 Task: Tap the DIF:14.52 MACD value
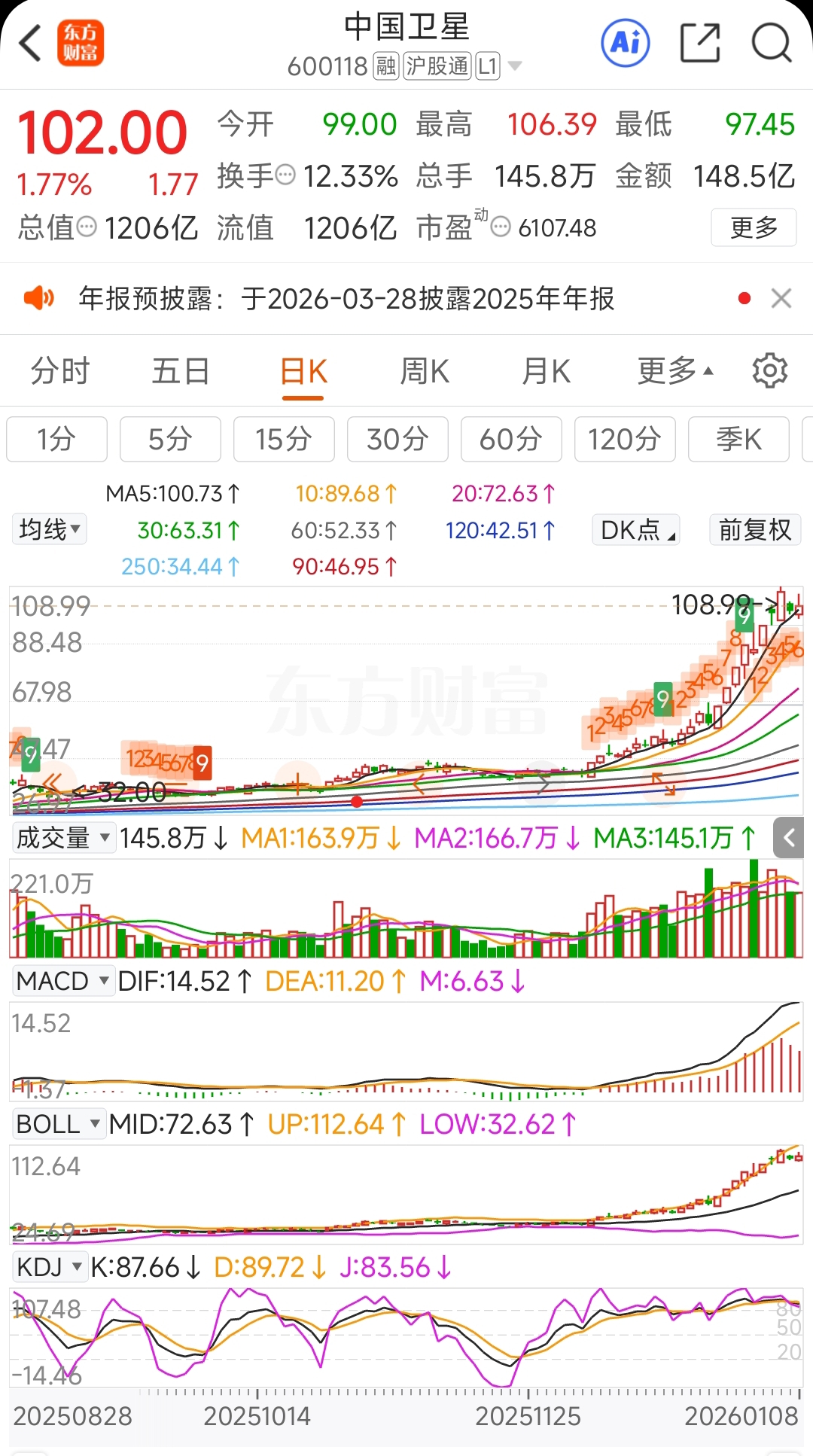pyautogui.click(x=185, y=981)
